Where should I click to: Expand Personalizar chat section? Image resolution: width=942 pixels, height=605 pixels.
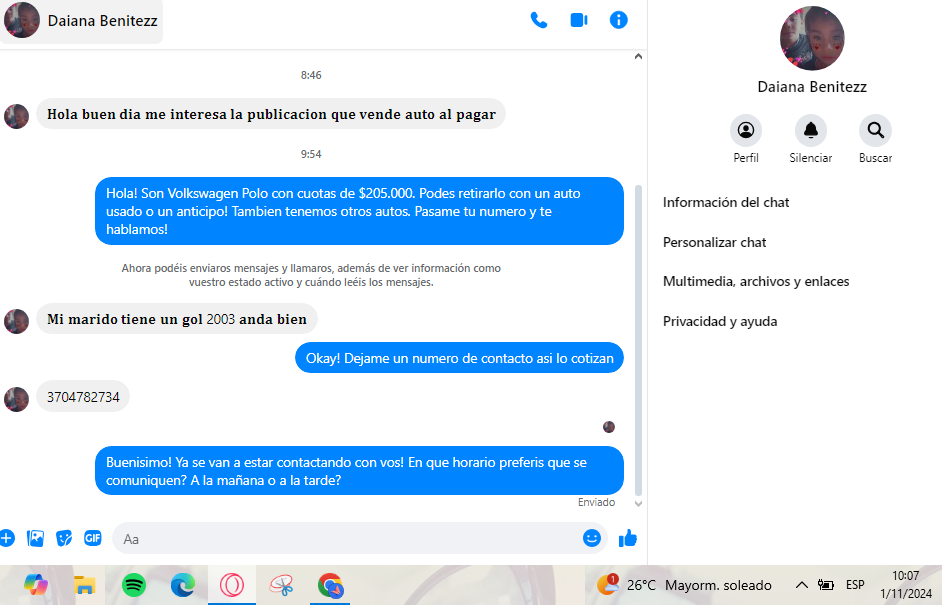(x=715, y=242)
